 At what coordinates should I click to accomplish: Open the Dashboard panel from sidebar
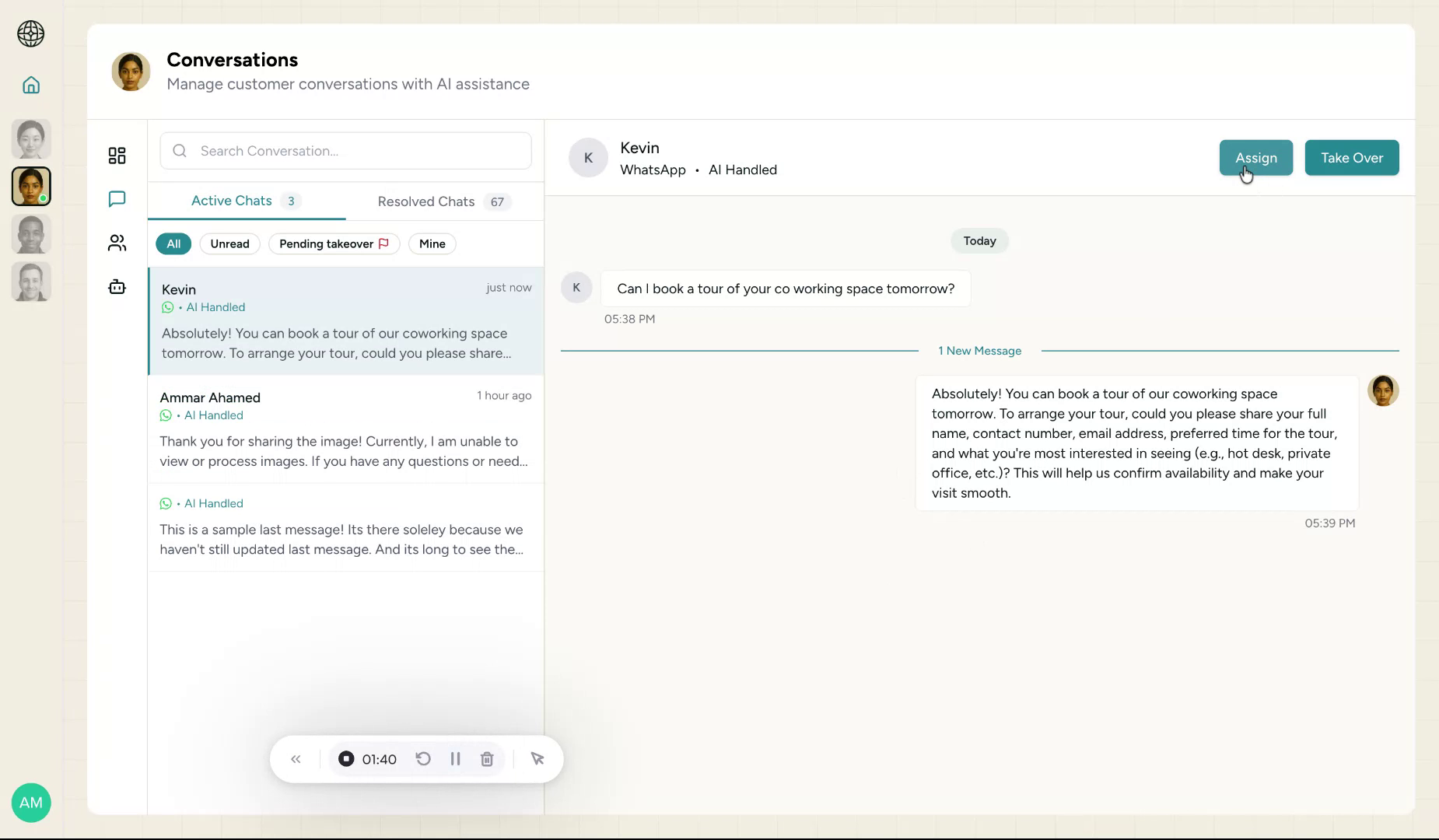[x=117, y=156]
